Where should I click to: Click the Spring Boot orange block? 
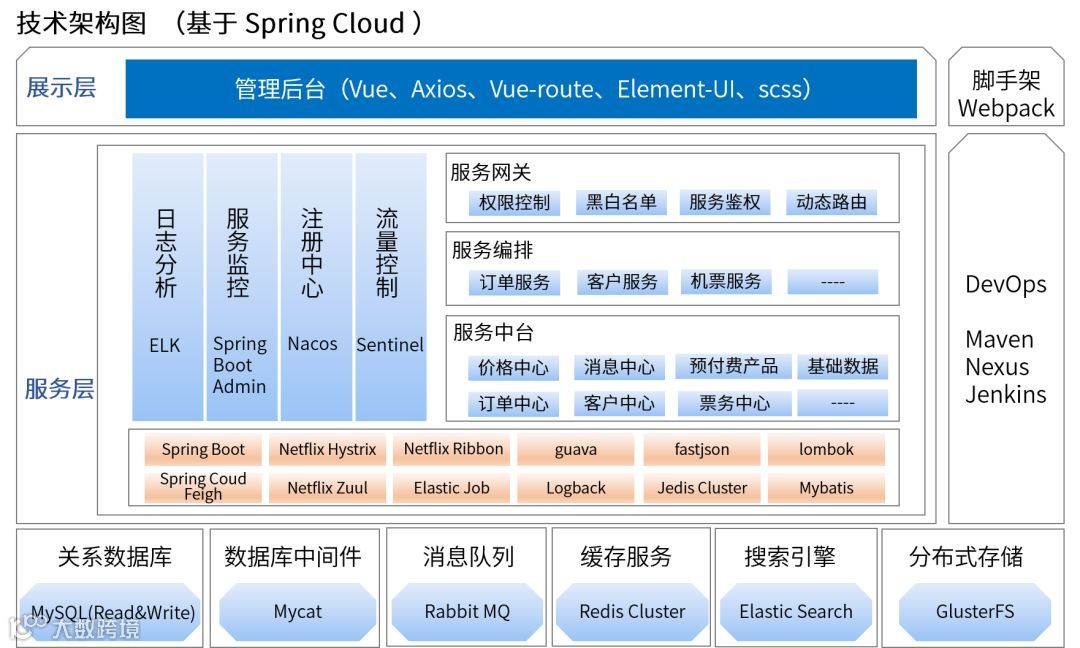point(203,450)
